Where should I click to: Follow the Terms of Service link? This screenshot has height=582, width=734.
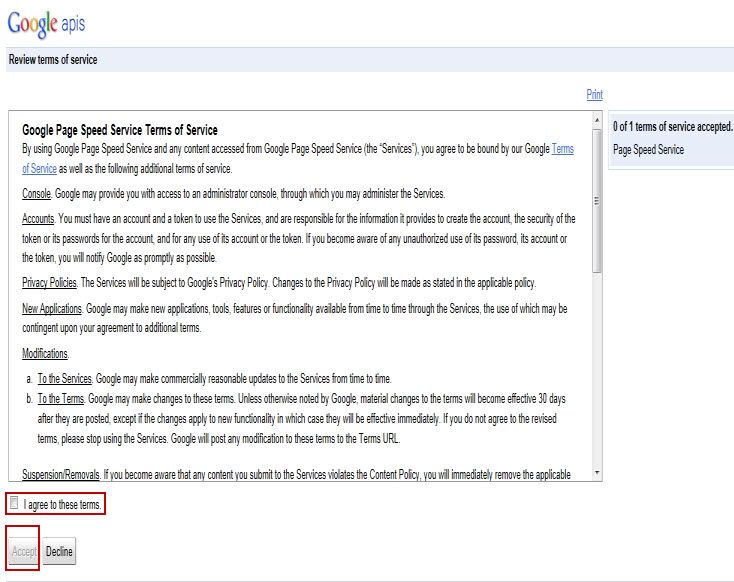(563, 149)
